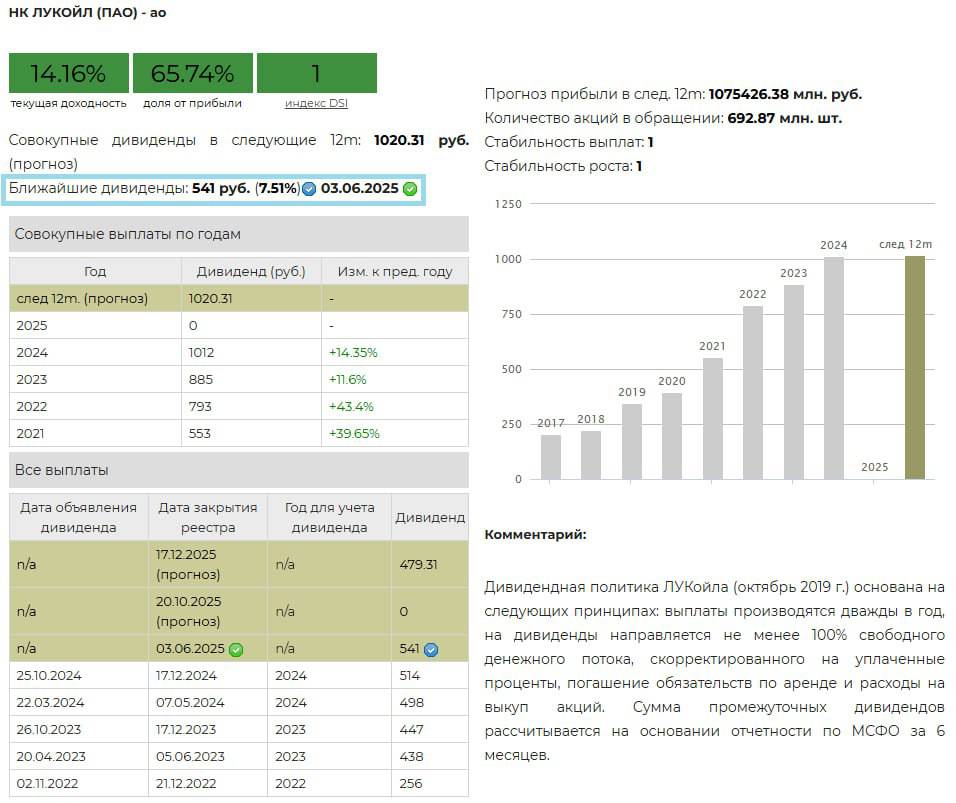Click the Дата закрытия реестра column header
956x803 pixels.
click(208, 517)
